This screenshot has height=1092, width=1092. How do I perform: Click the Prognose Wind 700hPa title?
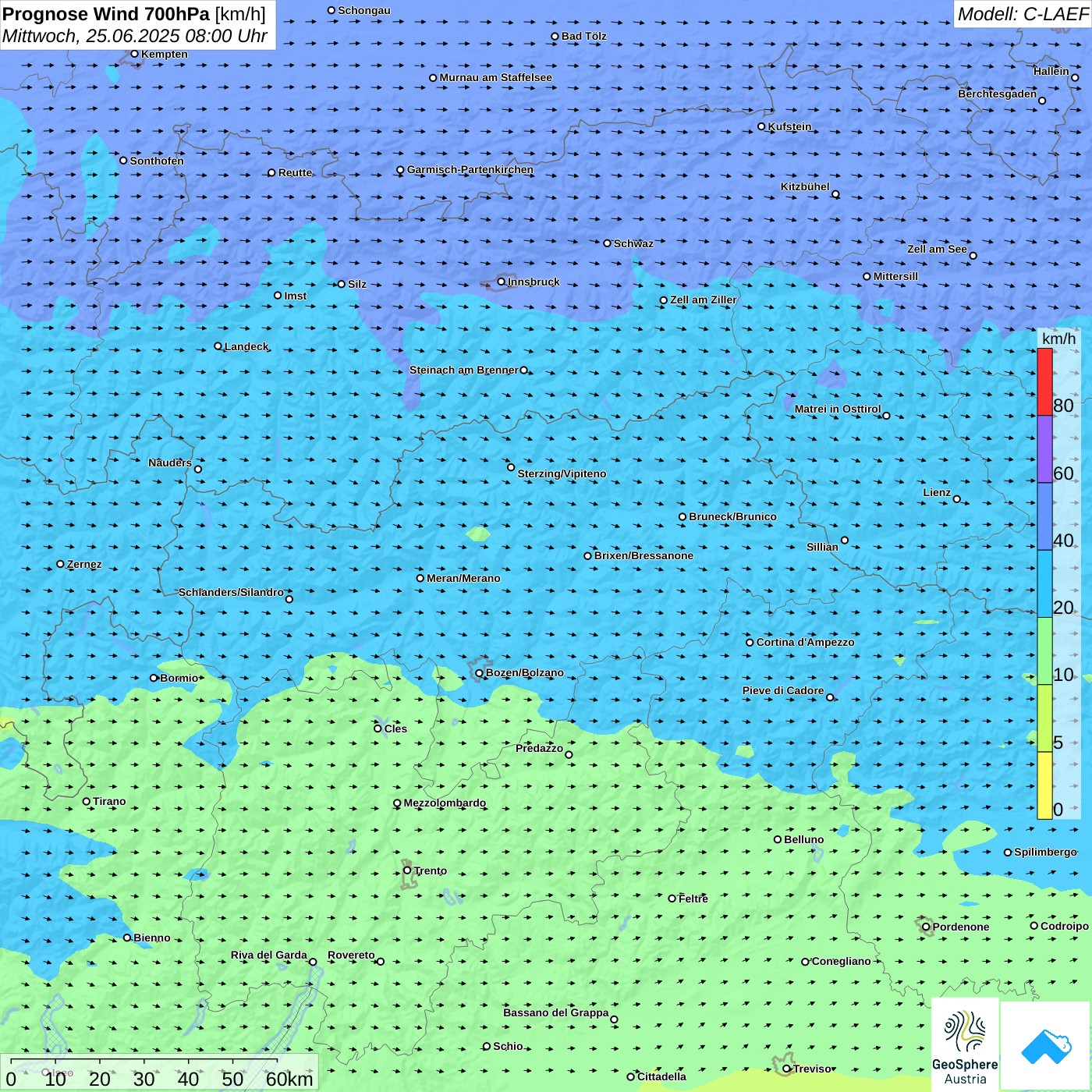[x=106, y=14]
